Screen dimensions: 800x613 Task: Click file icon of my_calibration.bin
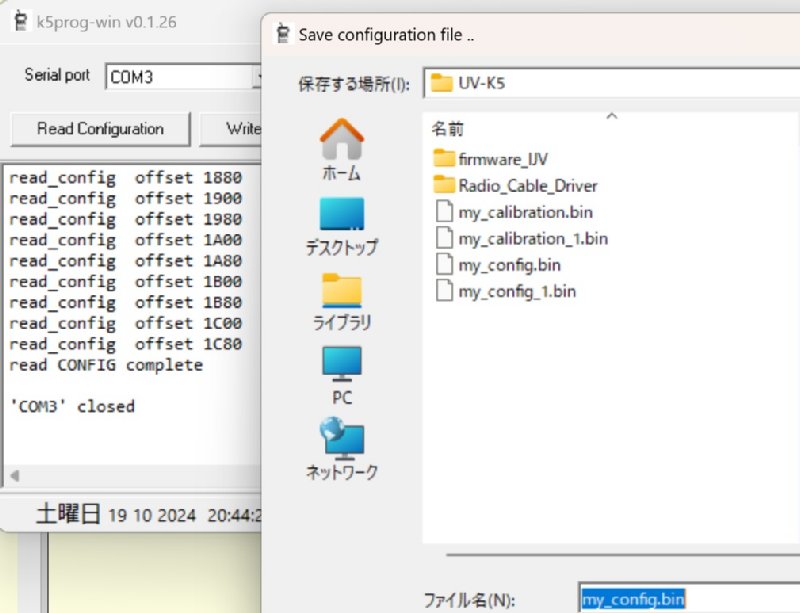coord(444,211)
